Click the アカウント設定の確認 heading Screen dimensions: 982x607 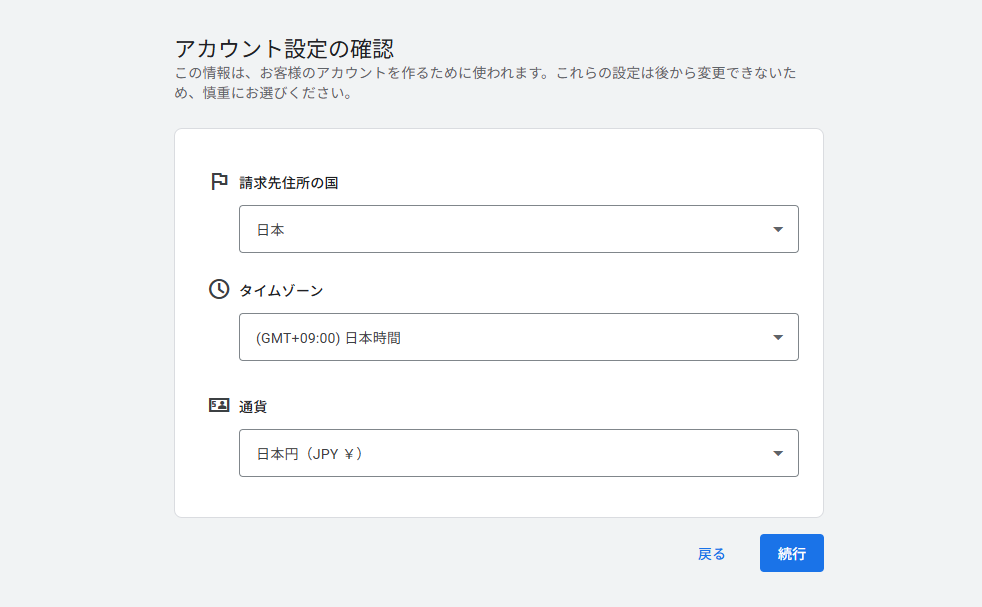284,48
